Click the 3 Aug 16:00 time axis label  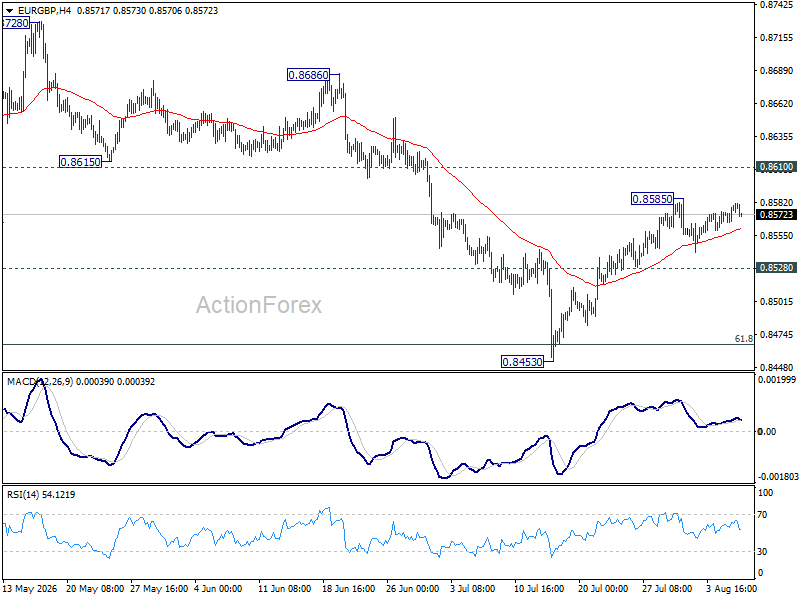pyautogui.click(x=732, y=588)
